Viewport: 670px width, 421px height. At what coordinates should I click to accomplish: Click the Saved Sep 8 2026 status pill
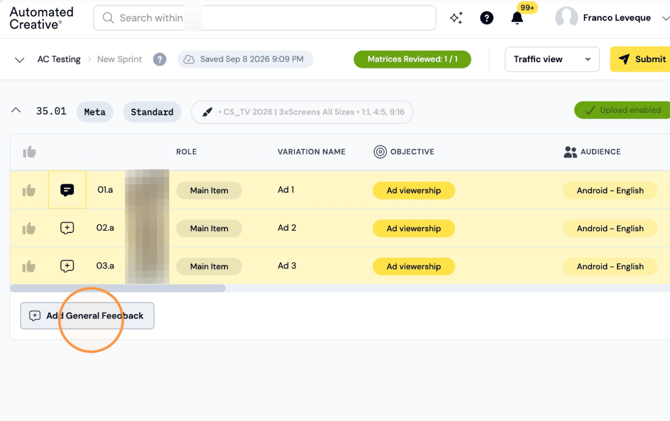[246, 59]
